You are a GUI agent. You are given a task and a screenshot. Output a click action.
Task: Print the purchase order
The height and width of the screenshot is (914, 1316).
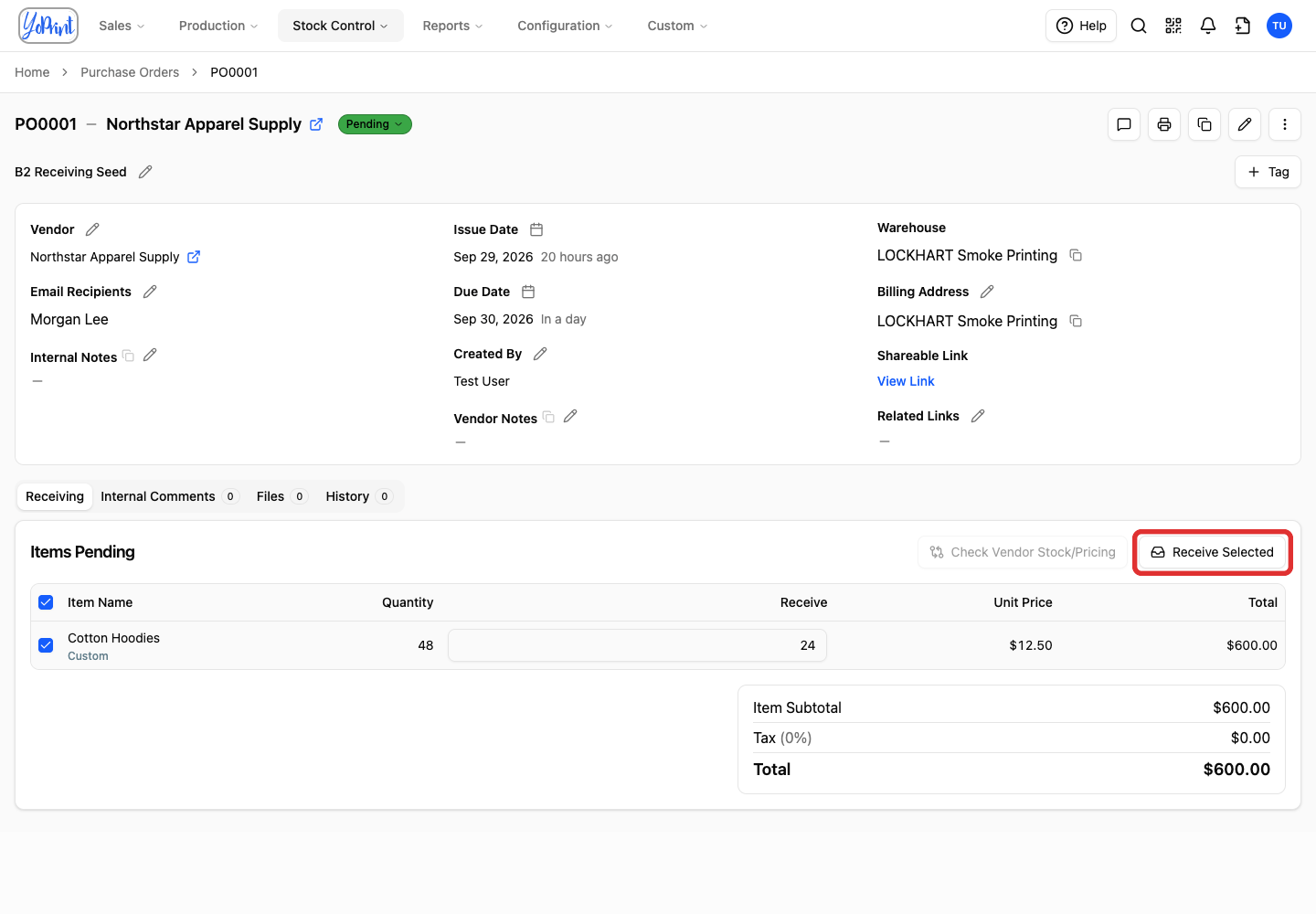click(x=1164, y=124)
